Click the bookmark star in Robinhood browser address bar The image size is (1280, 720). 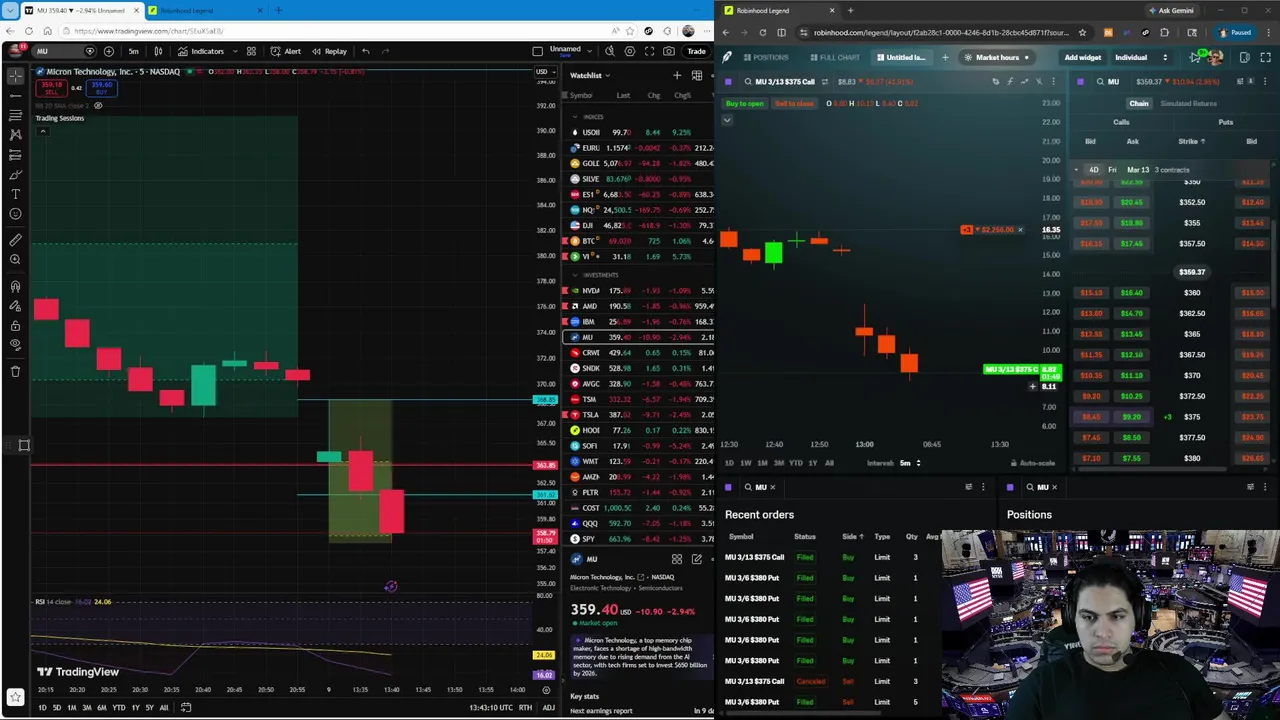pyautogui.click(x=1082, y=32)
